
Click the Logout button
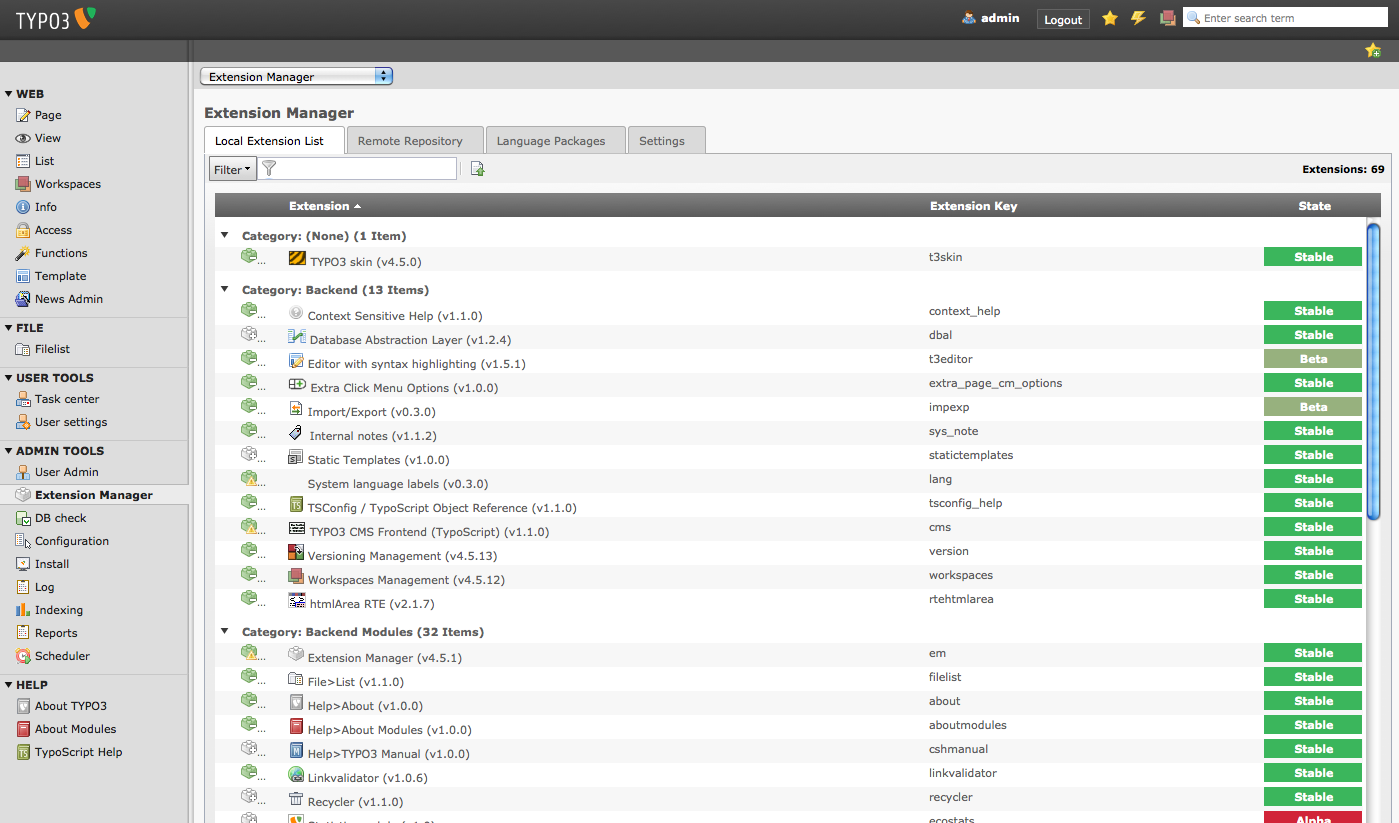pyautogui.click(x=1063, y=19)
